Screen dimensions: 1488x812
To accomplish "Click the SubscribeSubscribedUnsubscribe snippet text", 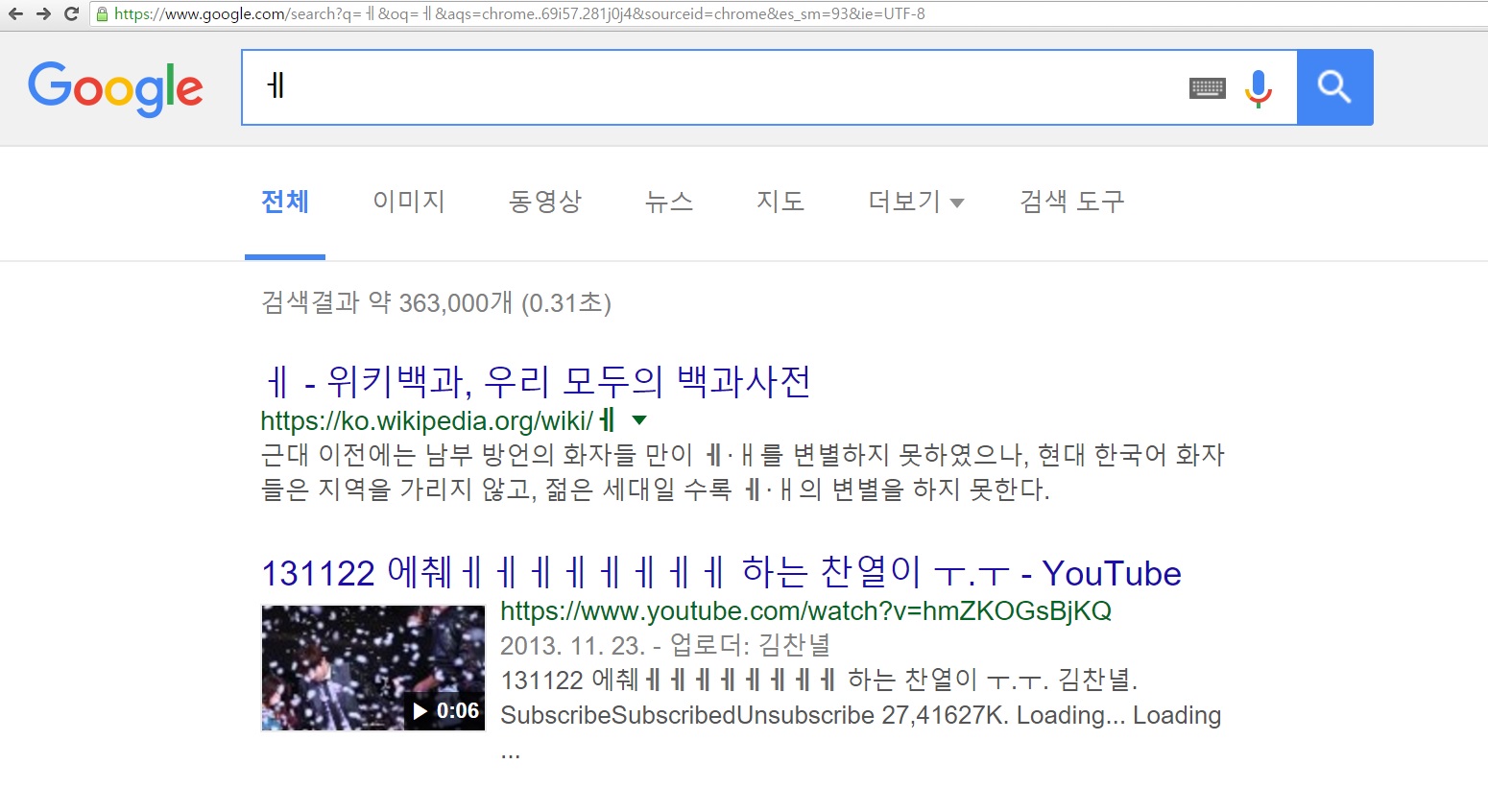I will pos(687,716).
